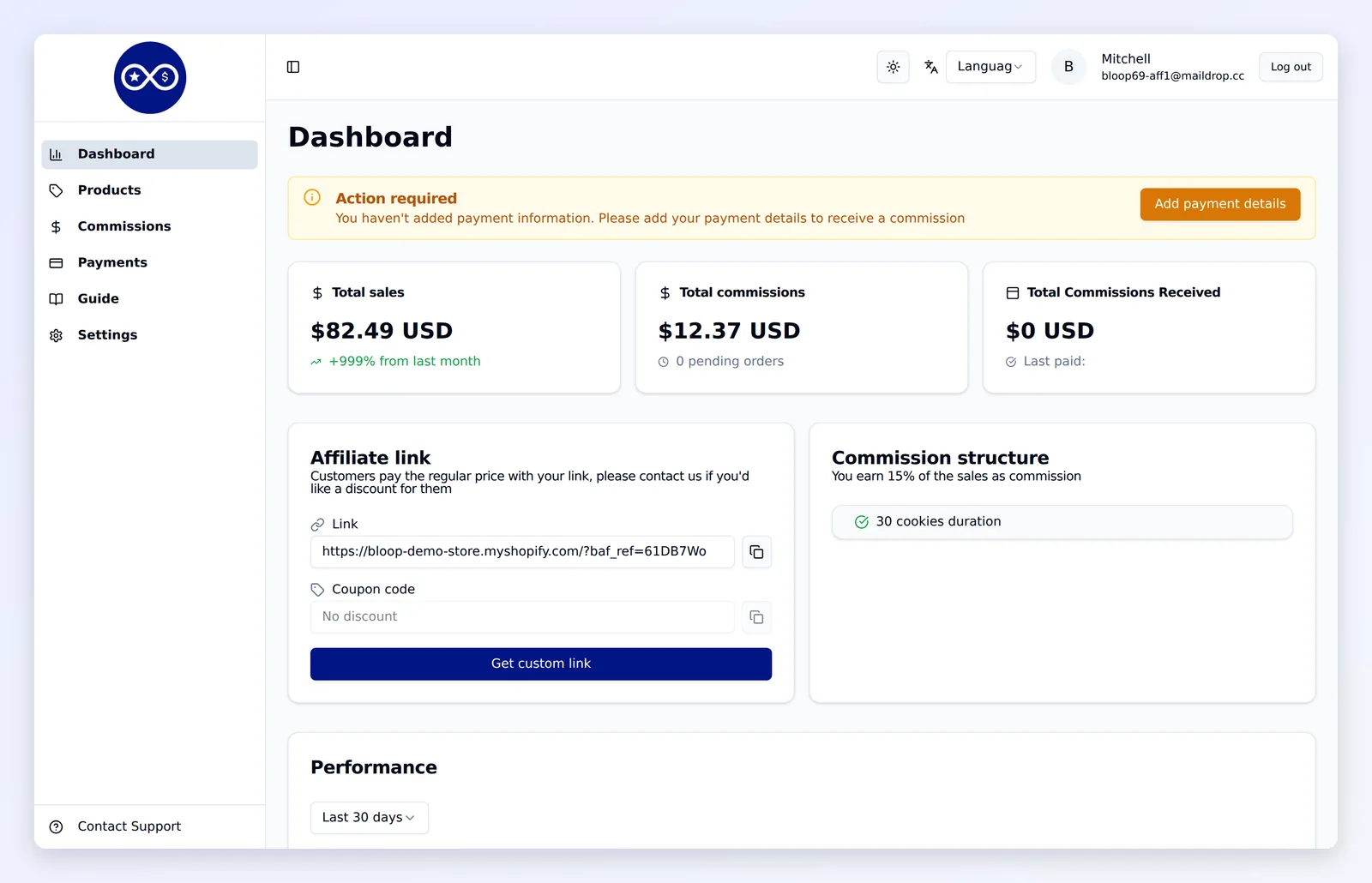Click the +999% from last month text
Viewport: 1372px width, 883px height.
(405, 362)
